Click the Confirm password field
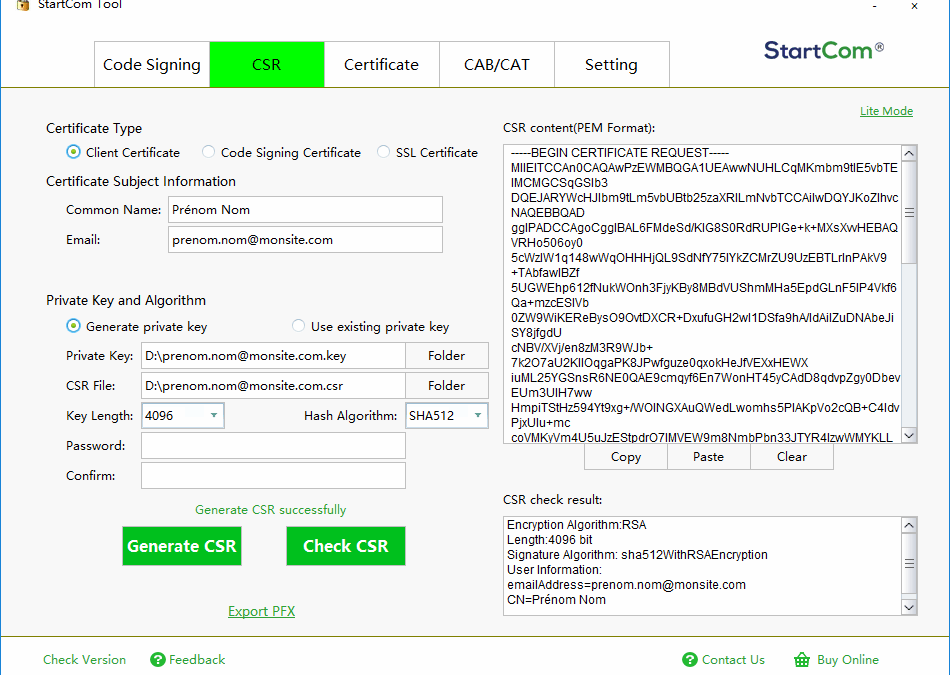Viewport: 950px width, 675px height. click(x=273, y=476)
